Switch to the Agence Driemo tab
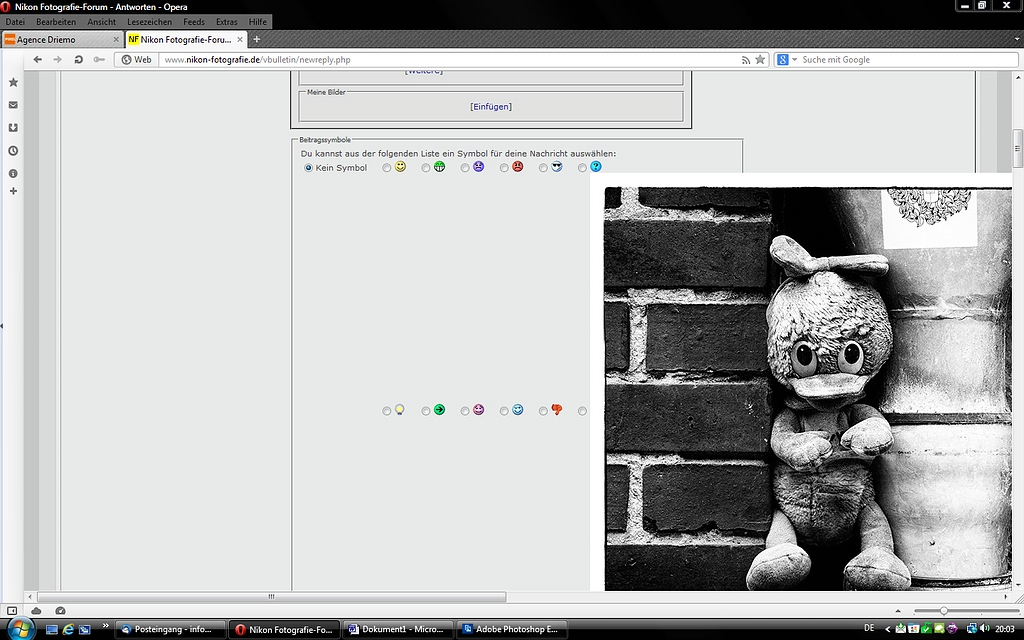Screen dimensions: 1024x640 (62, 39)
